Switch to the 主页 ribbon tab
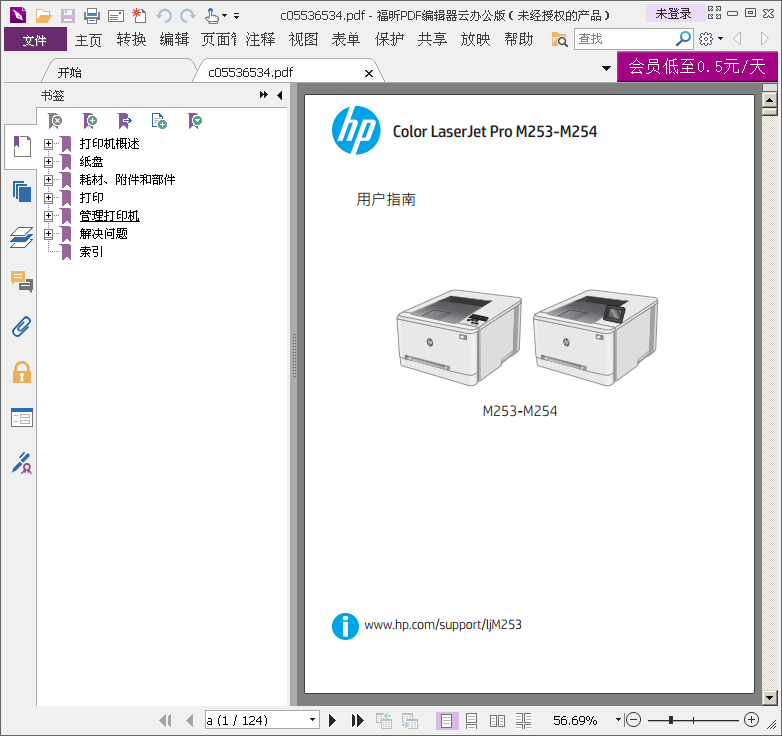782x736 pixels. coord(88,39)
